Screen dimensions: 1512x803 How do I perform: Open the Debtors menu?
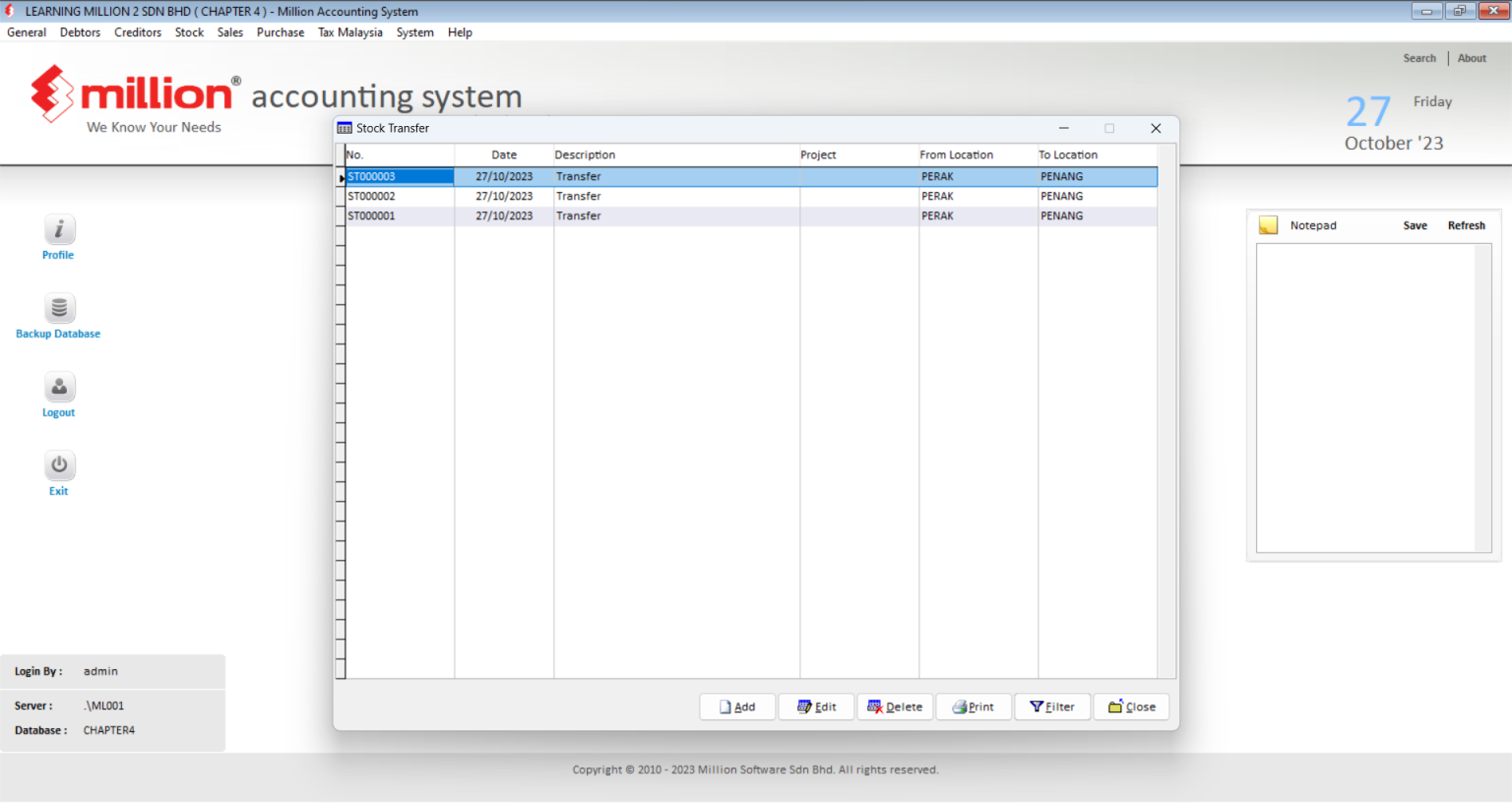tap(80, 32)
